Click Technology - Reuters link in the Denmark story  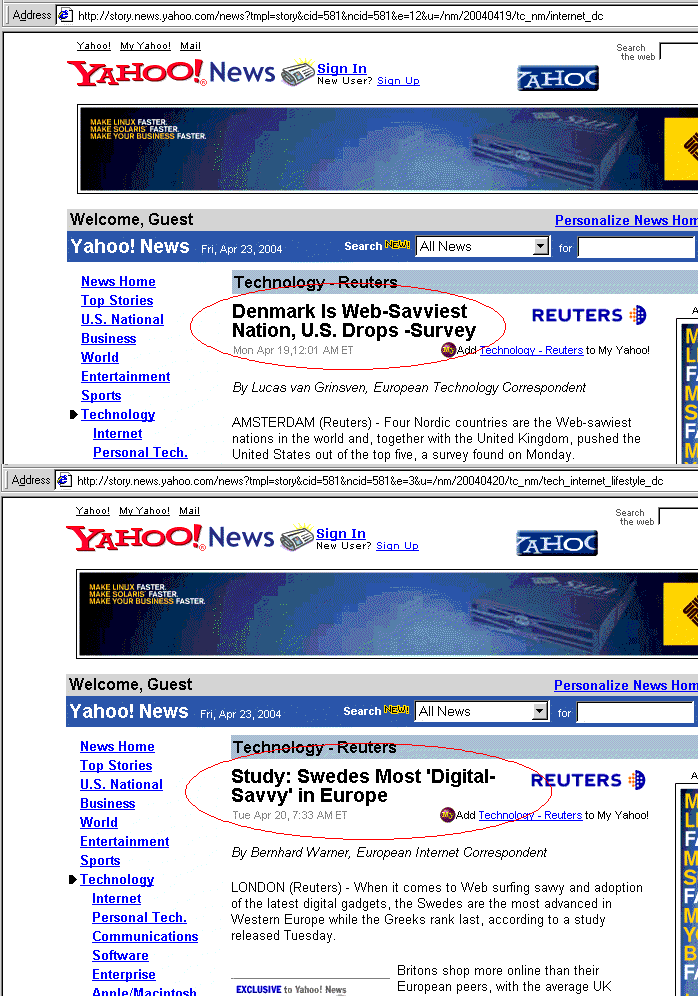tap(531, 350)
